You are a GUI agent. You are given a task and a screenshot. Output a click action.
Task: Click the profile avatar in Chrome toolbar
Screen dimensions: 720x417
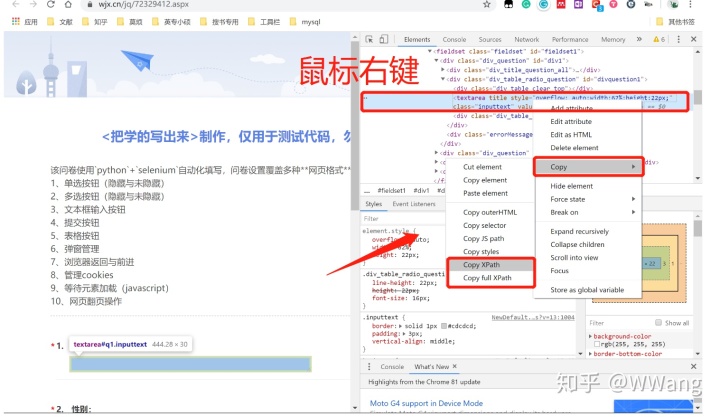tap(674, 4)
